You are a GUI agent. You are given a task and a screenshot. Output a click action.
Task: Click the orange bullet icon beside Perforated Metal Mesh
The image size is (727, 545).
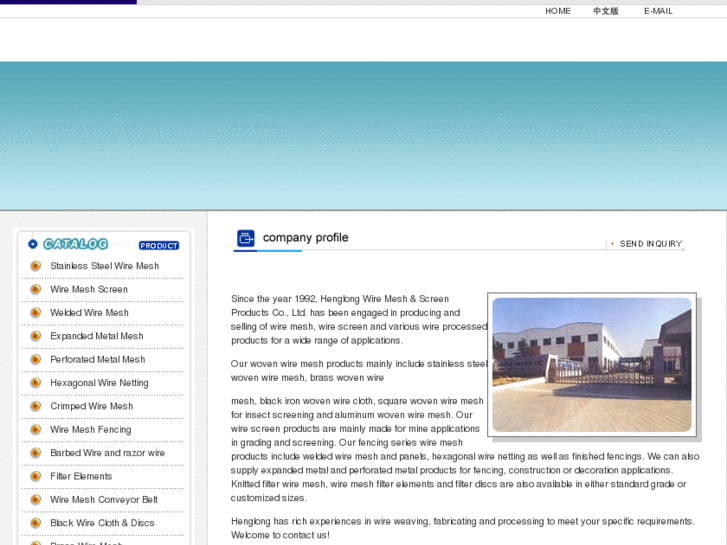click(35, 359)
